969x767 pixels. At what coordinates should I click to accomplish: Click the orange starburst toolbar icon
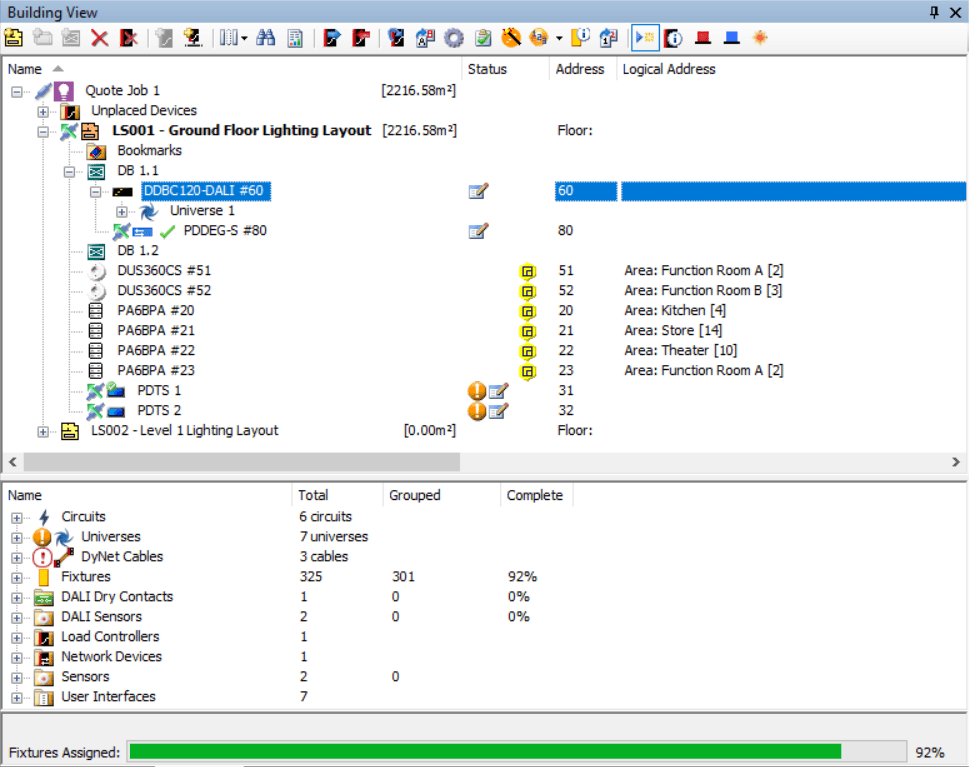[x=760, y=38]
